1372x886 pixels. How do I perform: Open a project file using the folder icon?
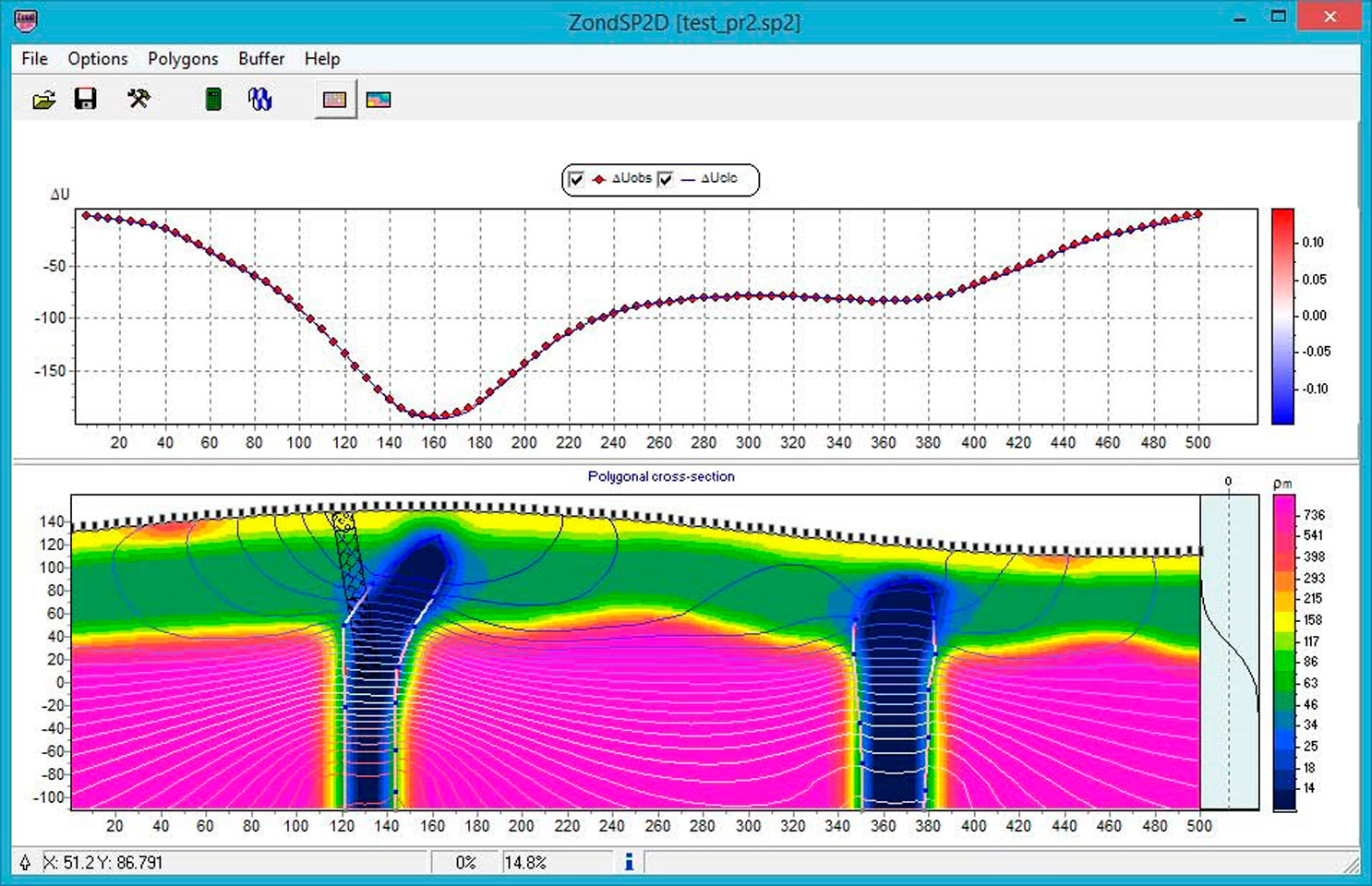43,100
